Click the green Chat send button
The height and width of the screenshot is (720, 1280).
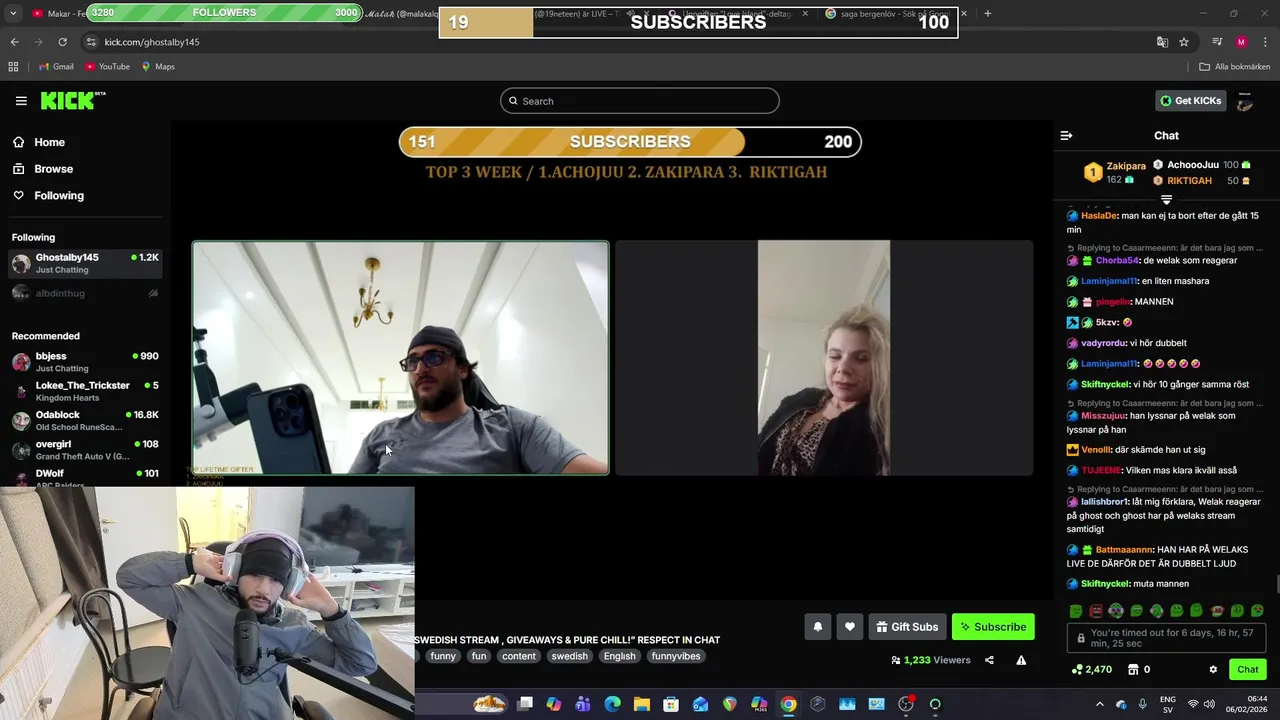coord(1247,670)
